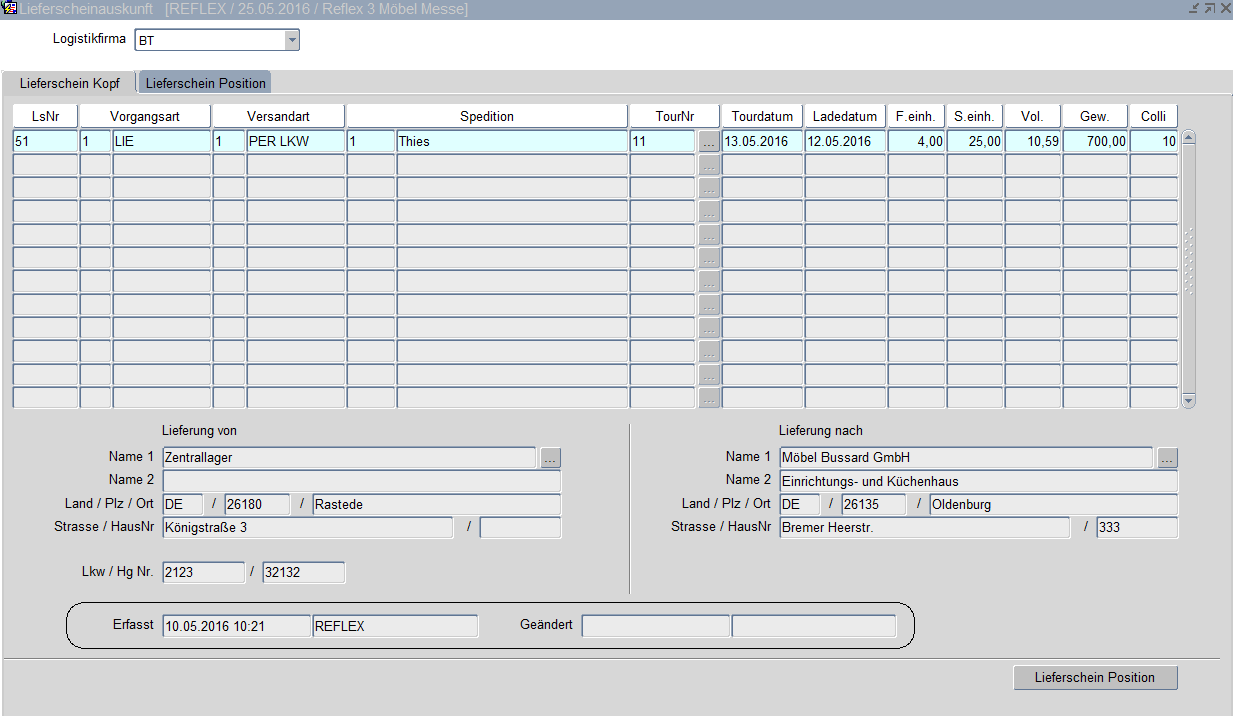Open TourNr lookup for tour 11
This screenshot has height=716, width=1233.
coord(708,142)
